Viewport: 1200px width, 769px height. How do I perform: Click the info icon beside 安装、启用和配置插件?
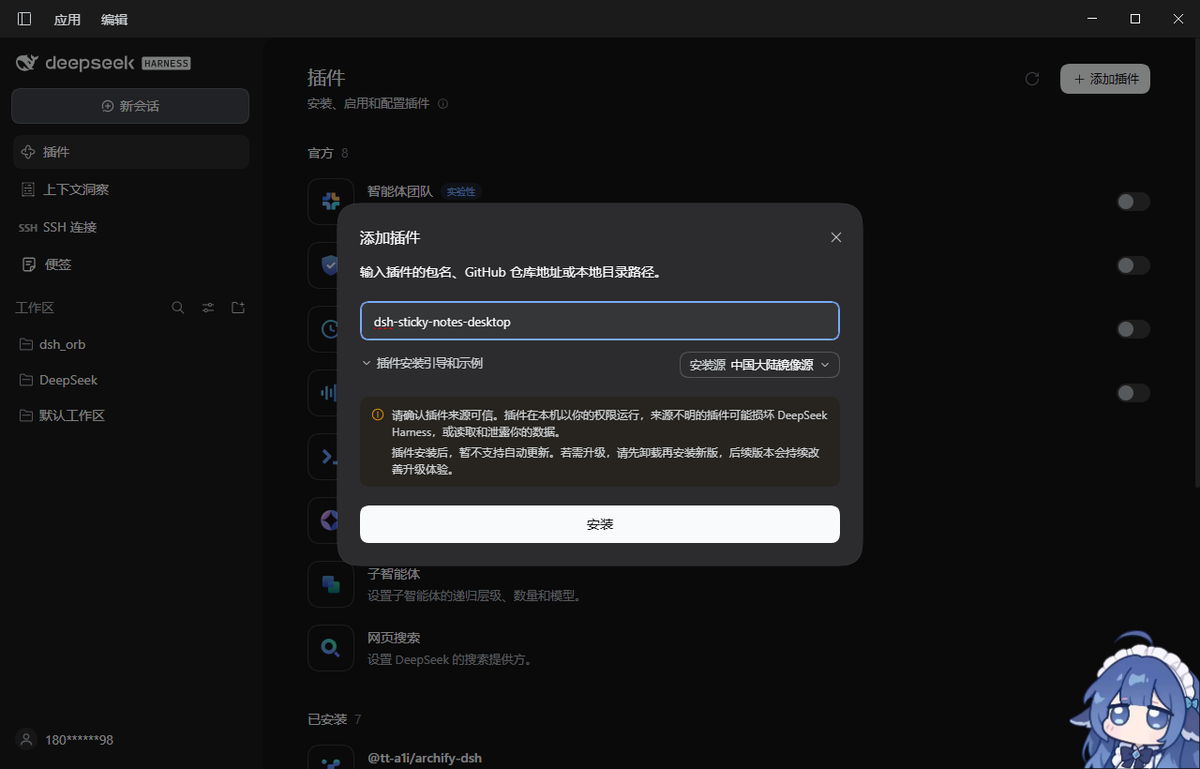(443, 104)
